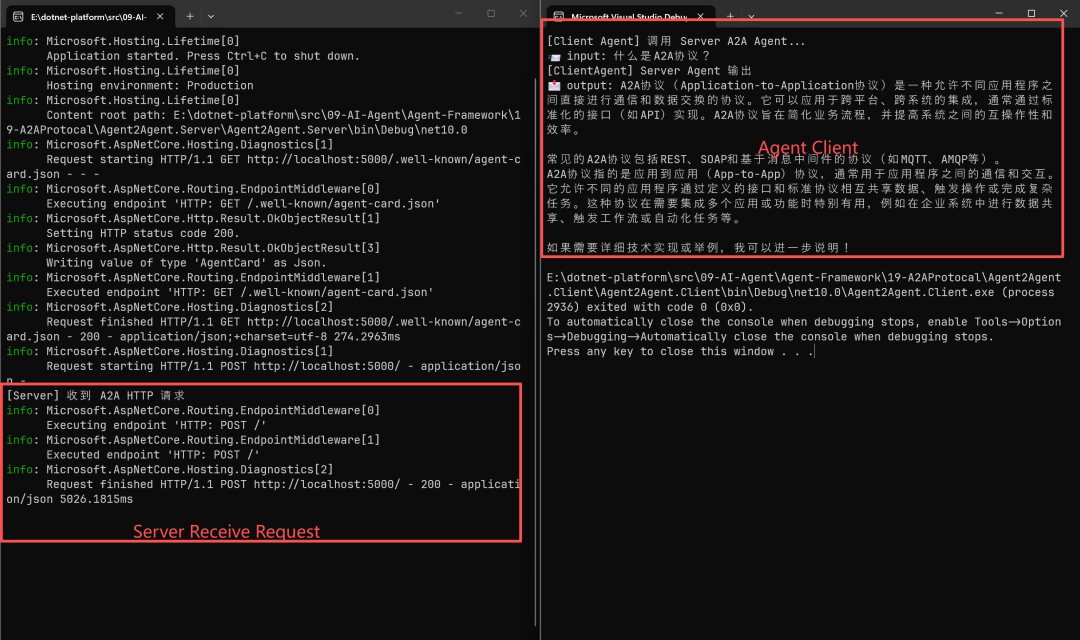1080x640 pixels.
Task: Click "Executed endpoint 'HTTP: POST /'" line
Action: click(x=153, y=455)
